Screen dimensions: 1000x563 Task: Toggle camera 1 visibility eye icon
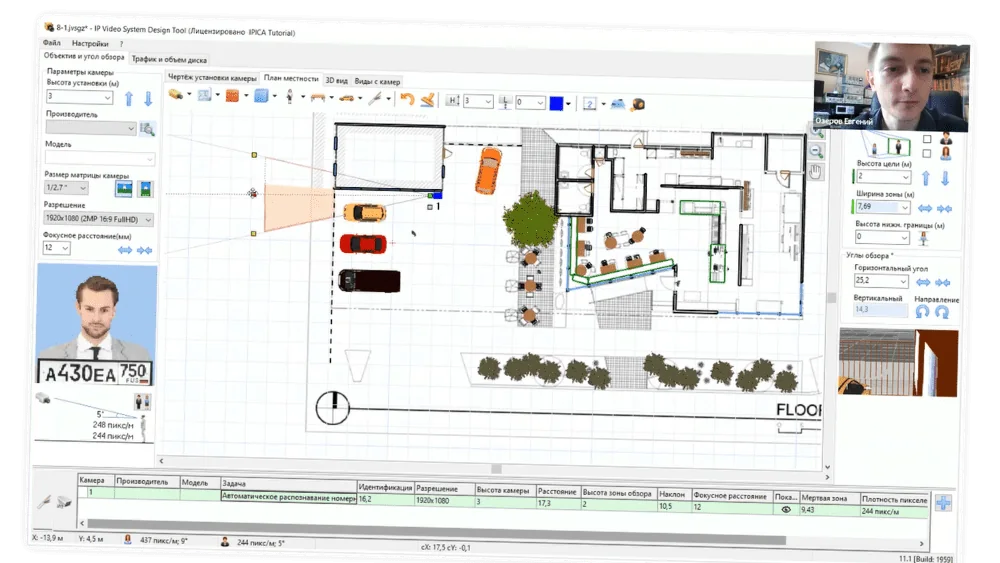pos(786,509)
